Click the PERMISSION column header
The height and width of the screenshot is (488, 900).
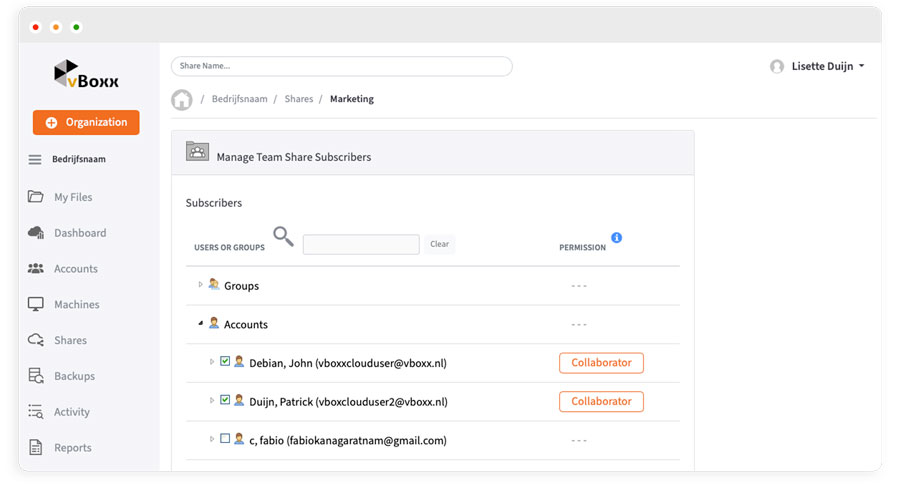582,247
